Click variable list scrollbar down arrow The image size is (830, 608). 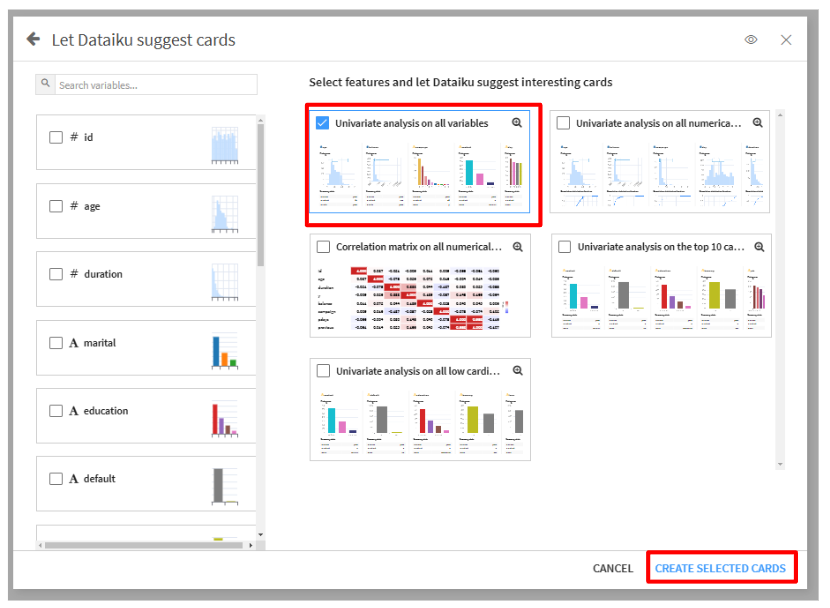(260, 535)
